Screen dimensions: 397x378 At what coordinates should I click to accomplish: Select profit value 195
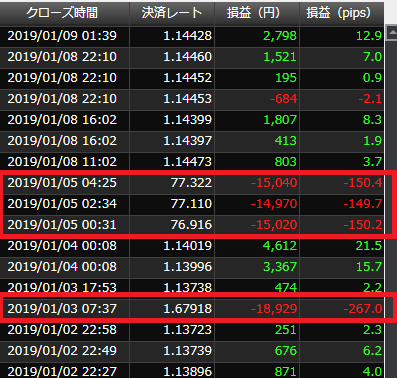tap(286, 77)
